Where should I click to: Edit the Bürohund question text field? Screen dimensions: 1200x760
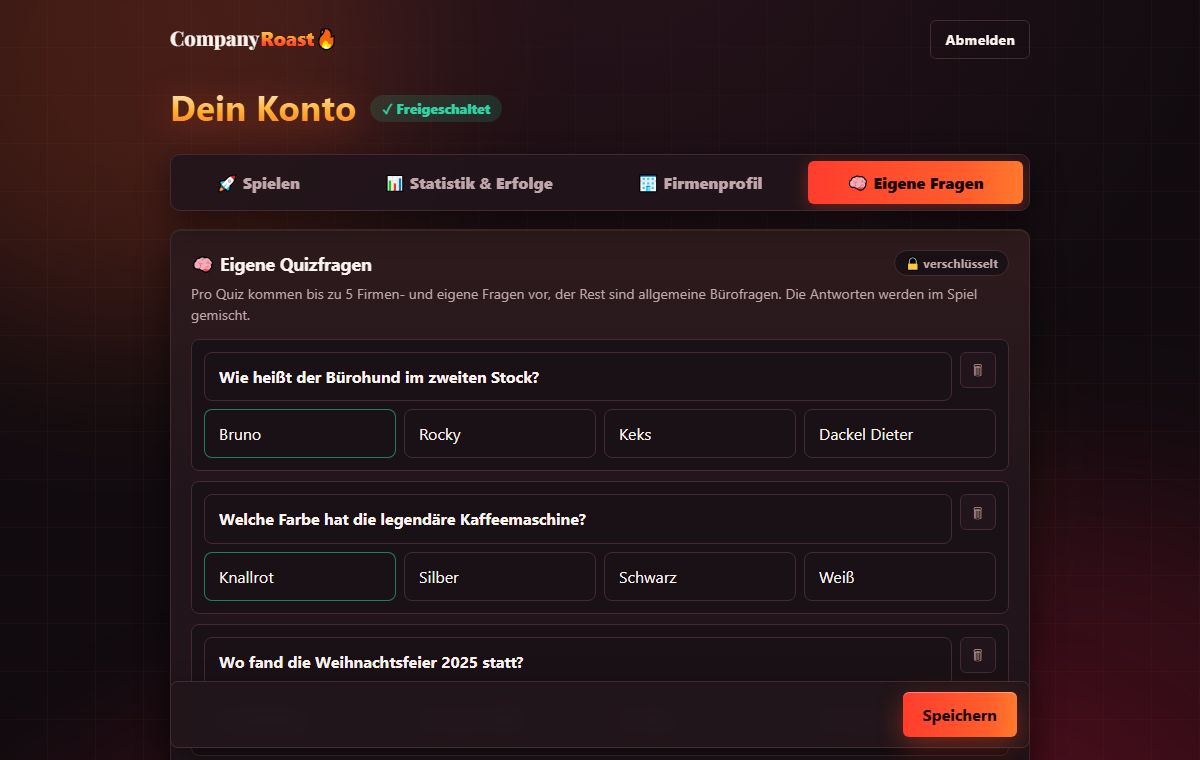point(578,377)
